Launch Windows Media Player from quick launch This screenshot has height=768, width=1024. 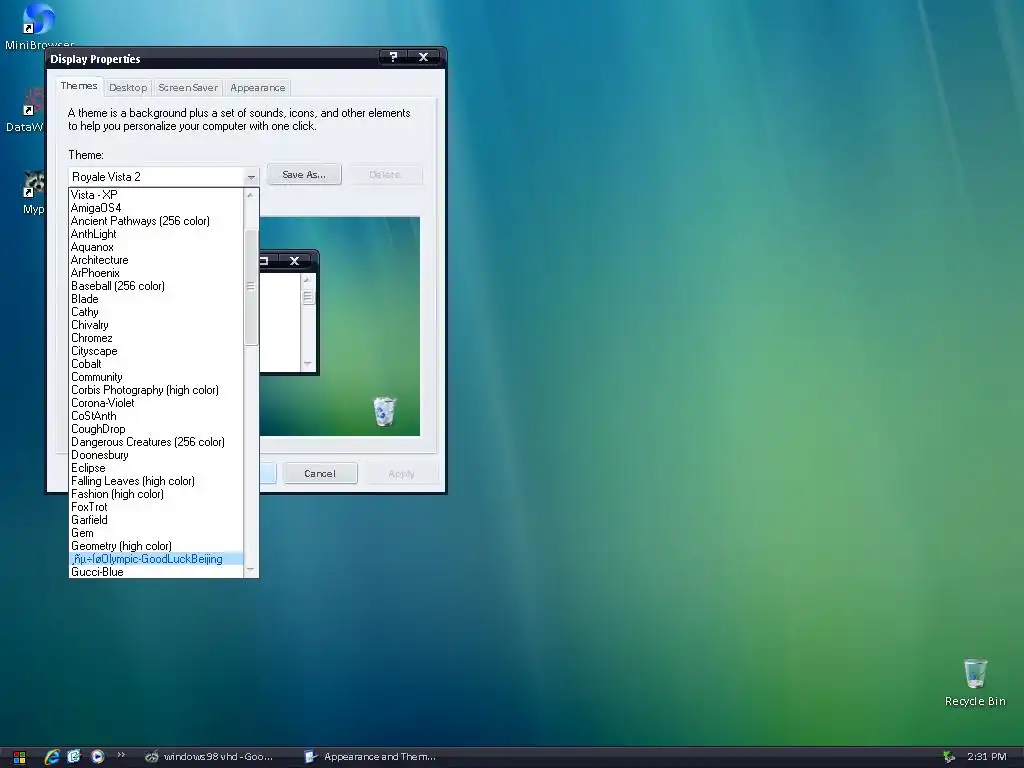97,756
